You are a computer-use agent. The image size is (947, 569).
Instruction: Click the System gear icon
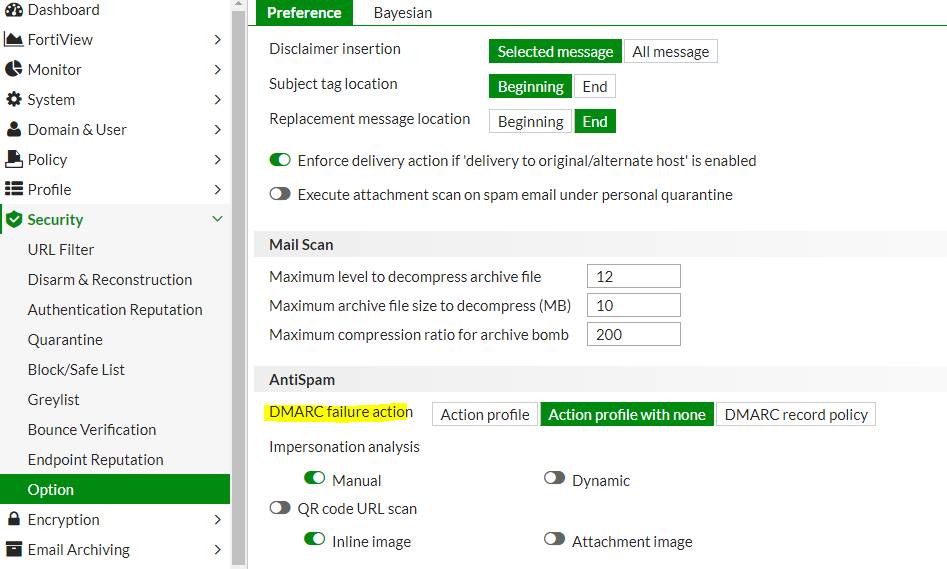pos(14,100)
